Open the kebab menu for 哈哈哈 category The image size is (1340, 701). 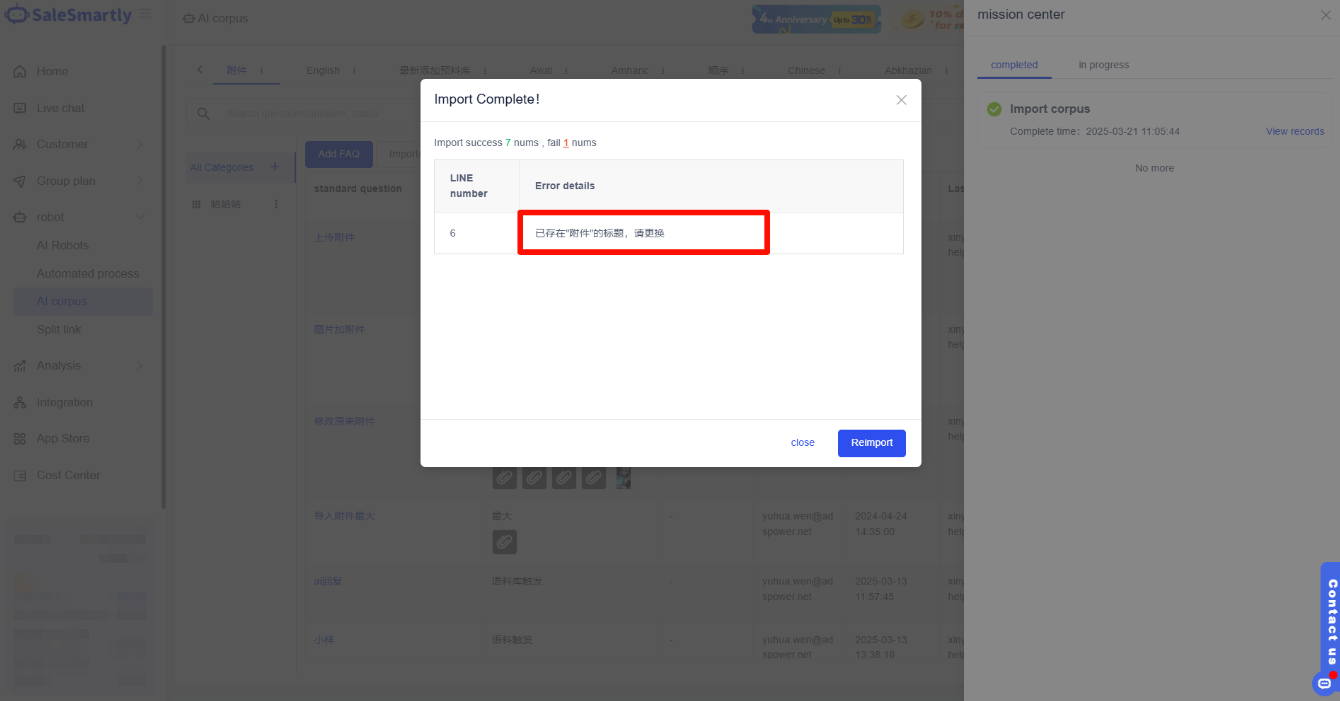point(277,204)
